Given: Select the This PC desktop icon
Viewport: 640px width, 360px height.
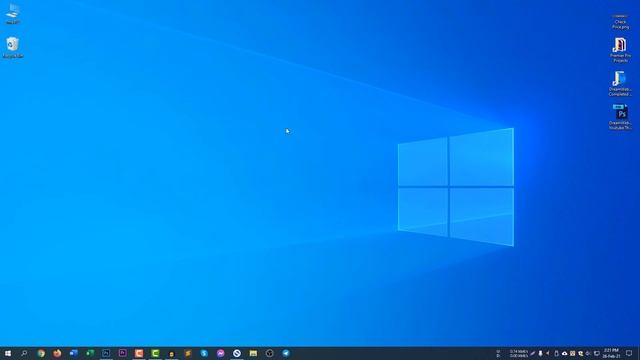Looking at the screenshot, I should (x=13, y=14).
